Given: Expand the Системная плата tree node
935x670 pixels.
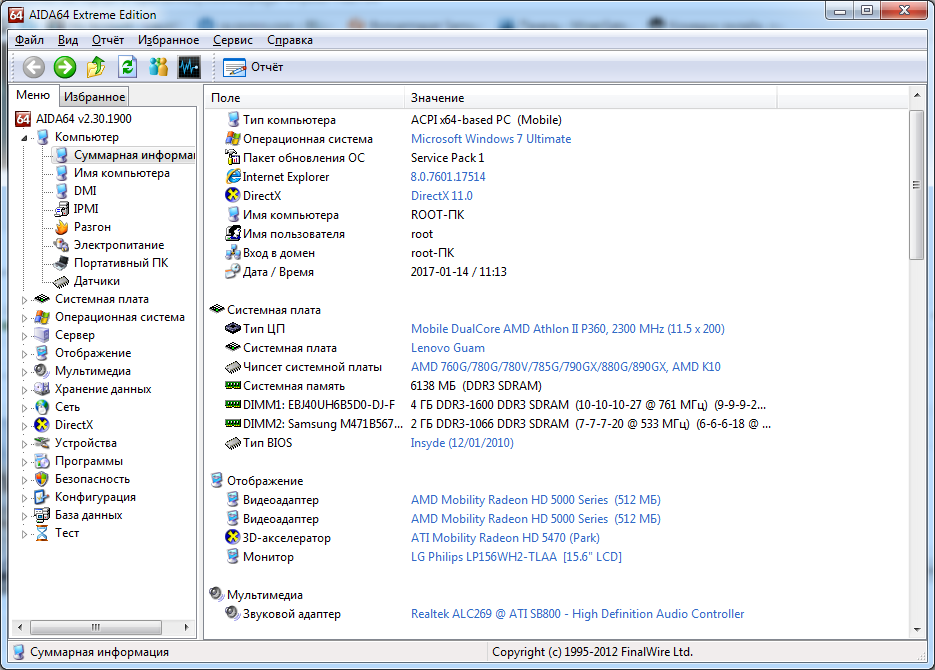Looking at the screenshot, I should pyautogui.click(x=24, y=300).
